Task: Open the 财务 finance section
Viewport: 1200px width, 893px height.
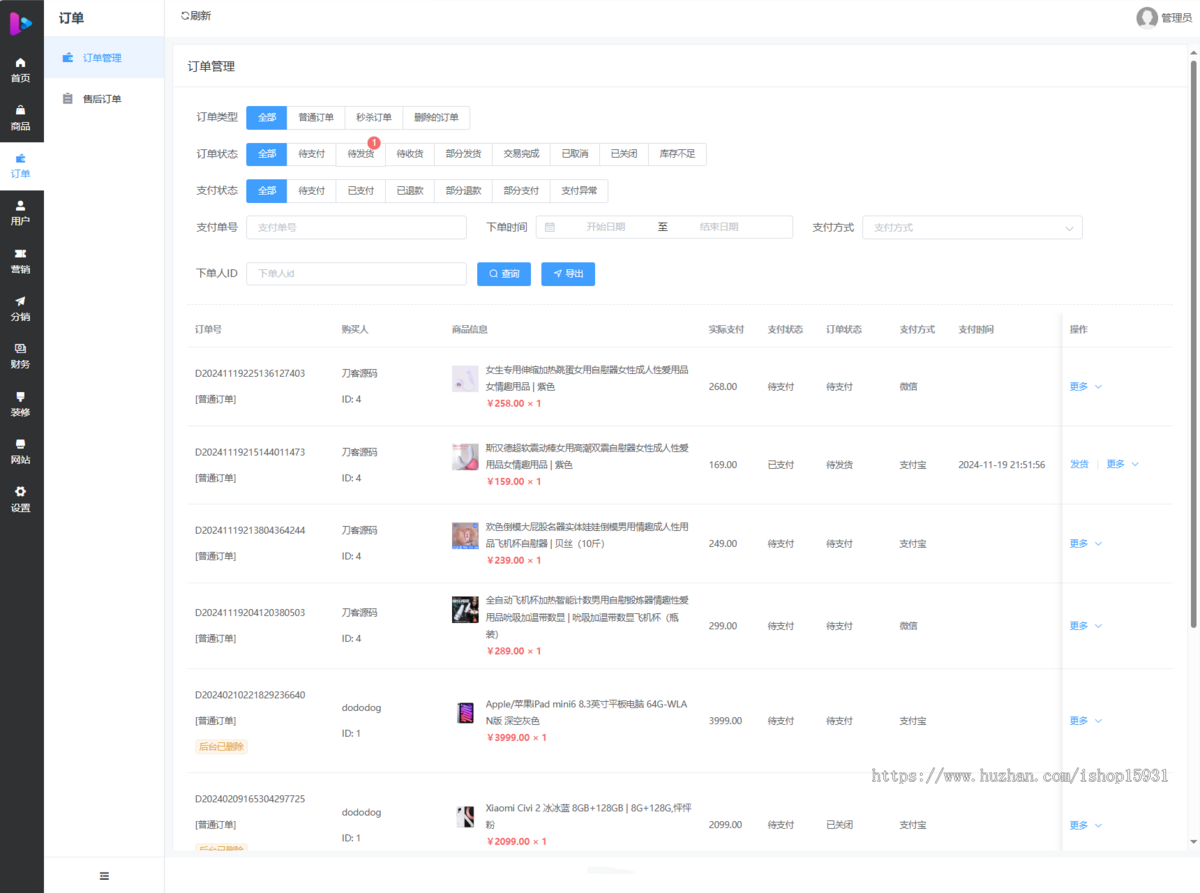Action: [21, 356]
